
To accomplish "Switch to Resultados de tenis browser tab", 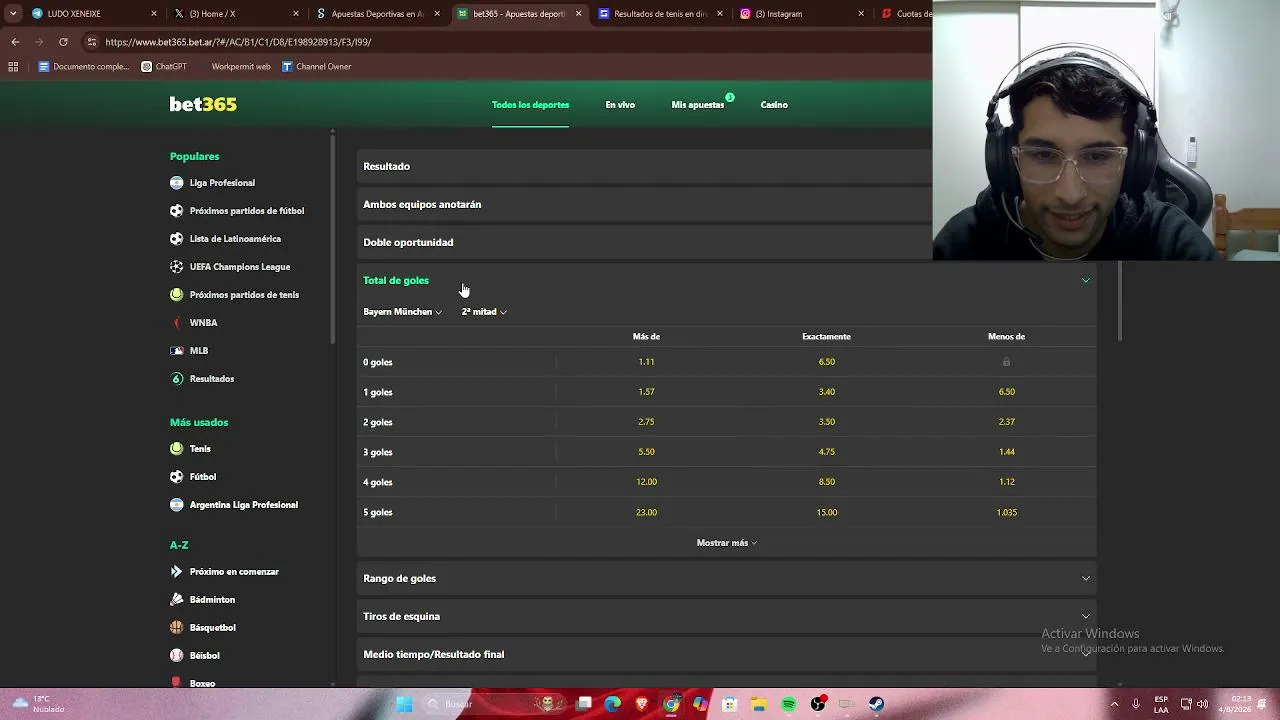I will click(660, 14).
